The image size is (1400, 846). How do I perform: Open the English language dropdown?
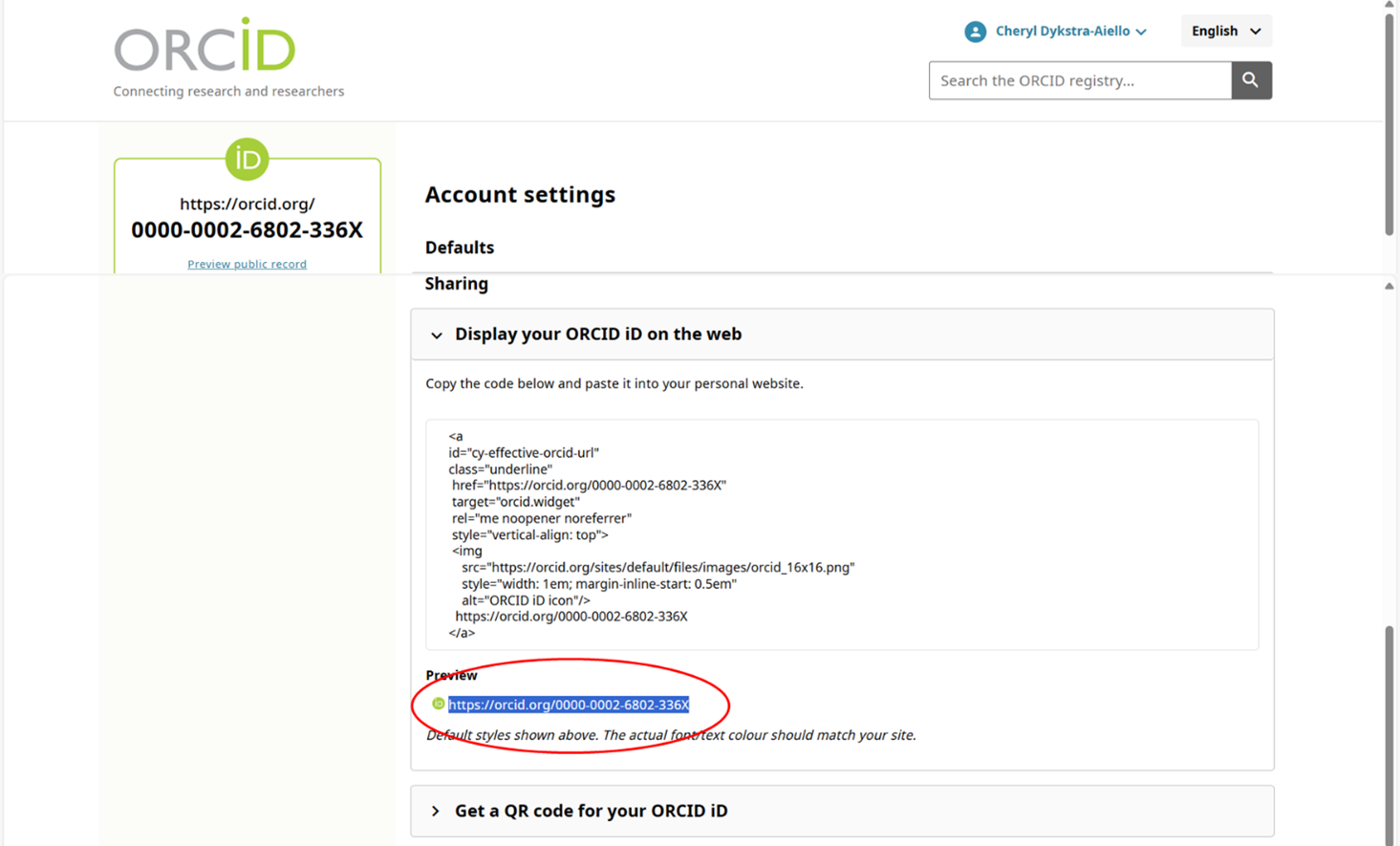[1225, 32]
